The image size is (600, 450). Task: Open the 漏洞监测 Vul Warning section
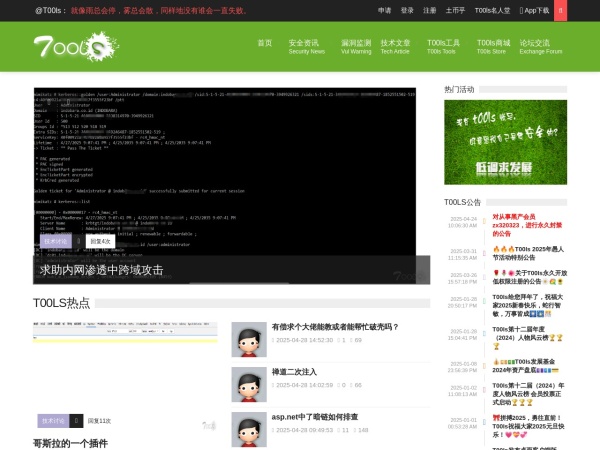click(x=356, y=47)
